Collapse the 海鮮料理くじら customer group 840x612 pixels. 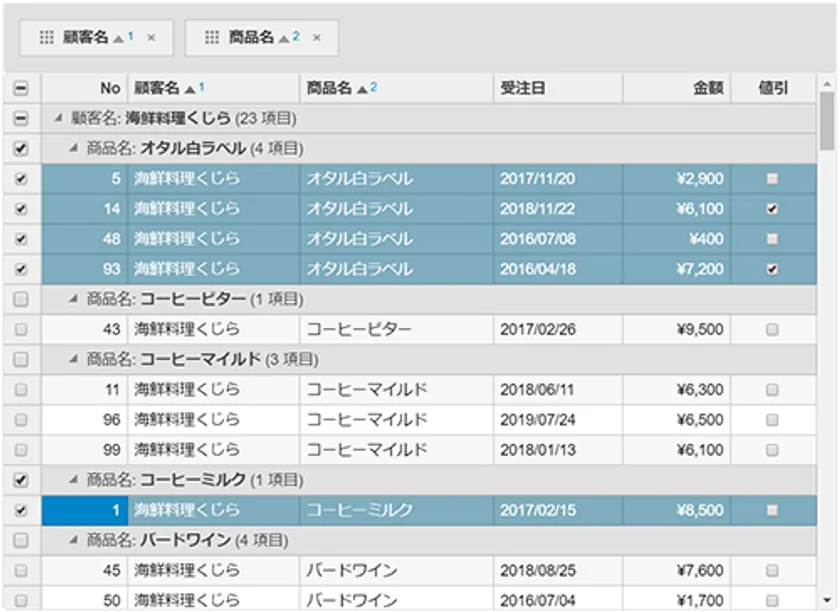[x=60, y=119]
